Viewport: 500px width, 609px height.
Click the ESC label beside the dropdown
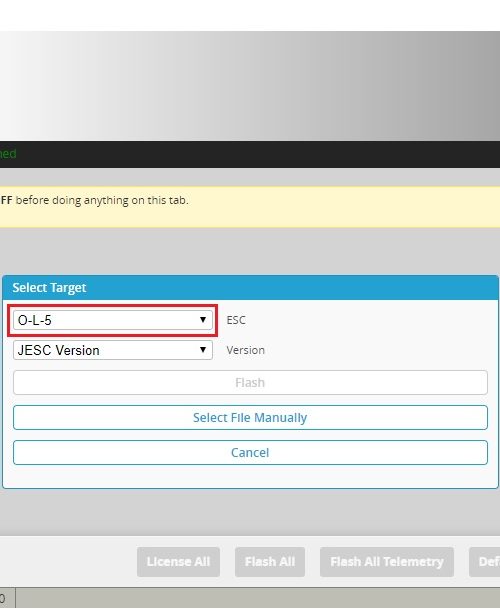pyautogui.click(x=236, y=320)
